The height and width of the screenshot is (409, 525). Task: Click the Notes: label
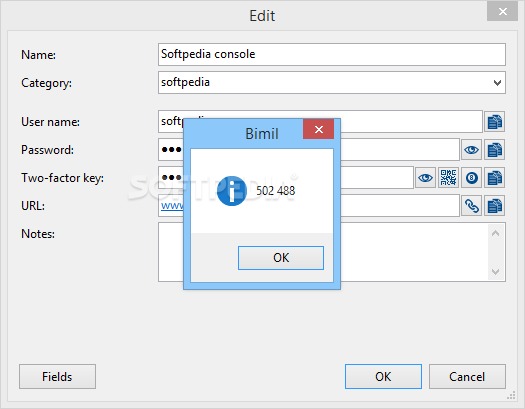38,234
